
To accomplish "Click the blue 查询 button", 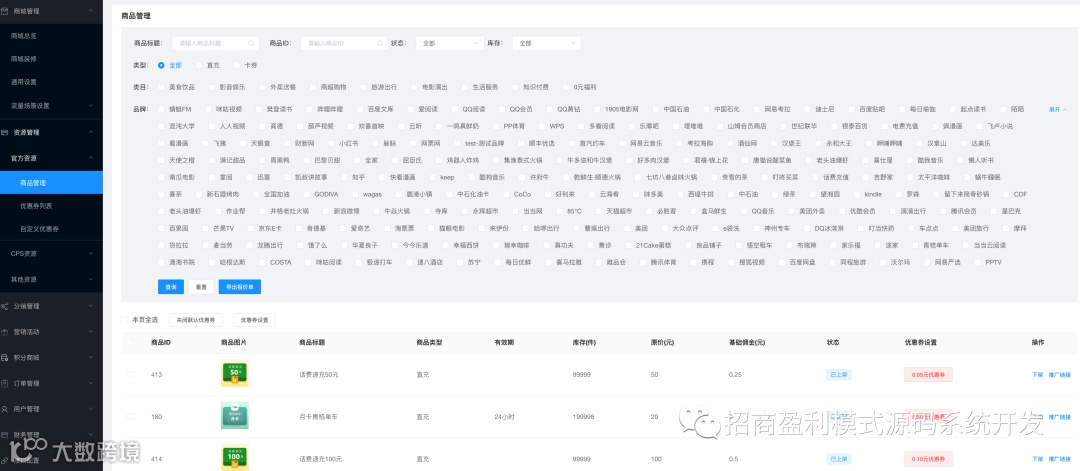I will point(171,287).
